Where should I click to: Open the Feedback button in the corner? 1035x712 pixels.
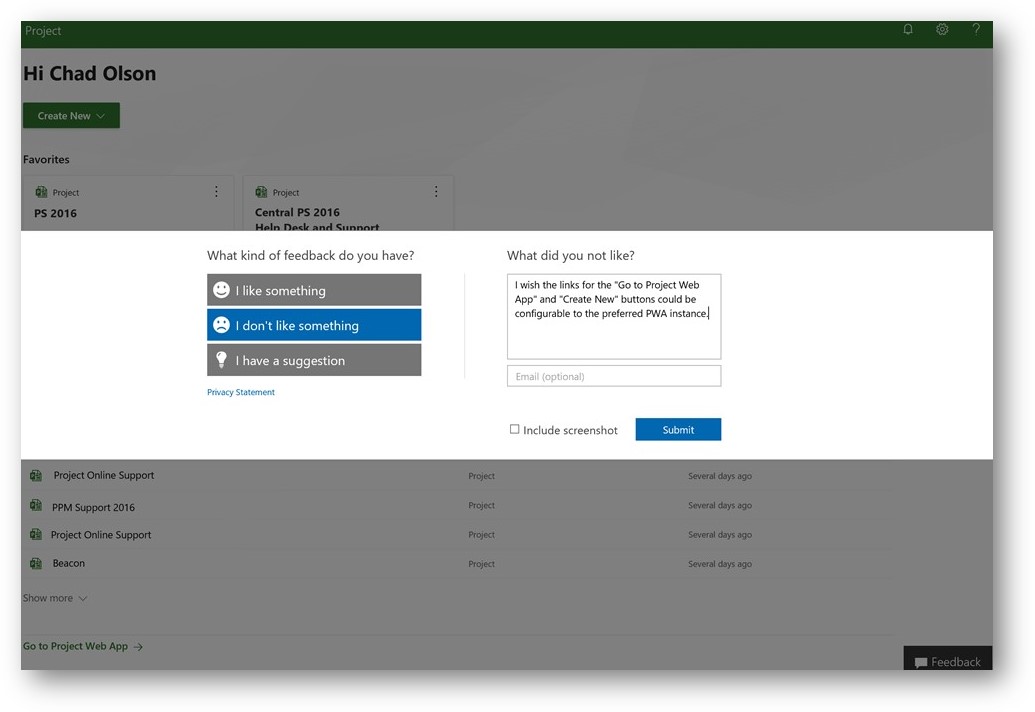[948, 659]
